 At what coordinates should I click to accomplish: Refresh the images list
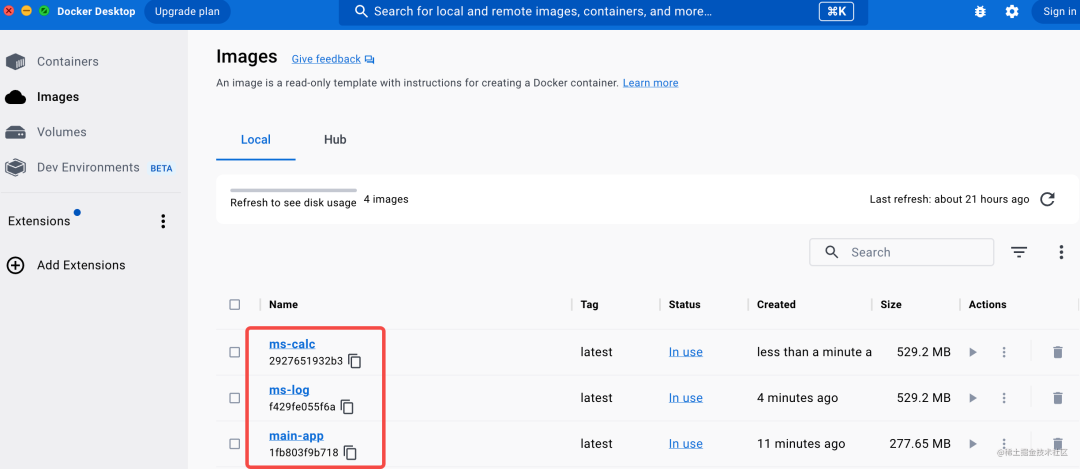[1047, 199]
